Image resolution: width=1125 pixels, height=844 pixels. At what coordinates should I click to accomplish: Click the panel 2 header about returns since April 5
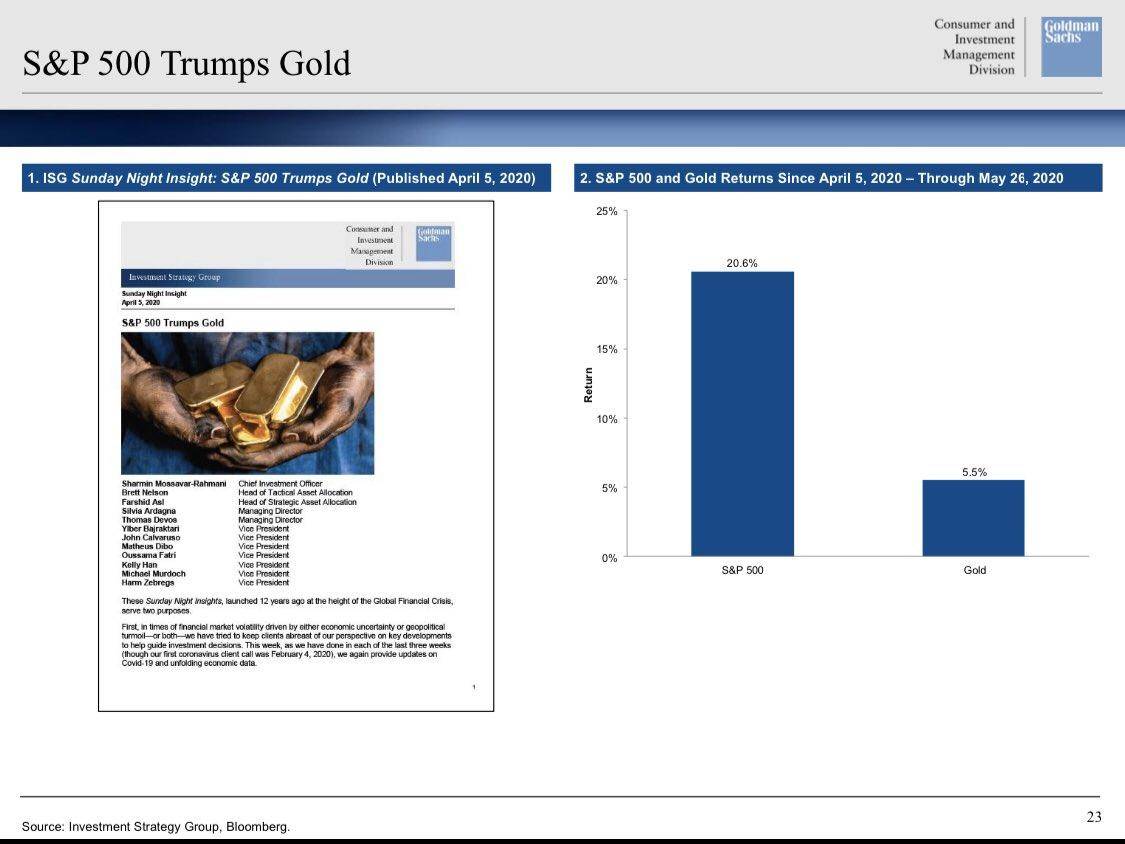click(838, 178)
